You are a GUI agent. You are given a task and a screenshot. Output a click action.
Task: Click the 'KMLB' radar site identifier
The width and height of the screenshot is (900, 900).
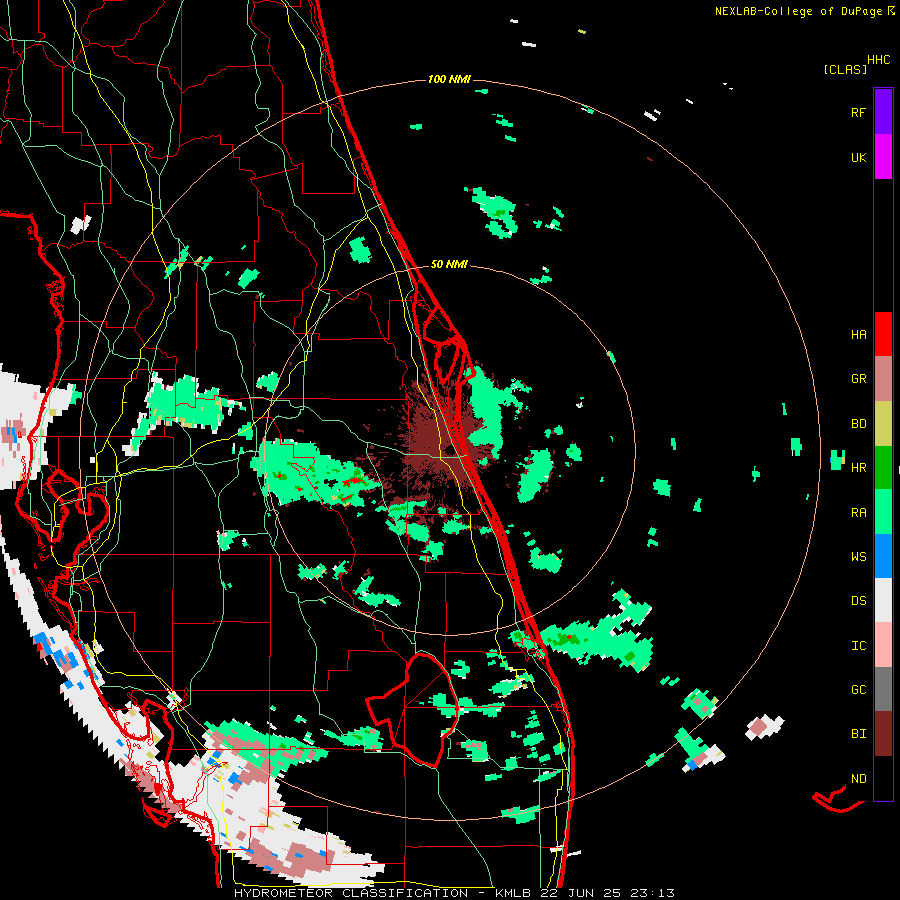point(513,893)
